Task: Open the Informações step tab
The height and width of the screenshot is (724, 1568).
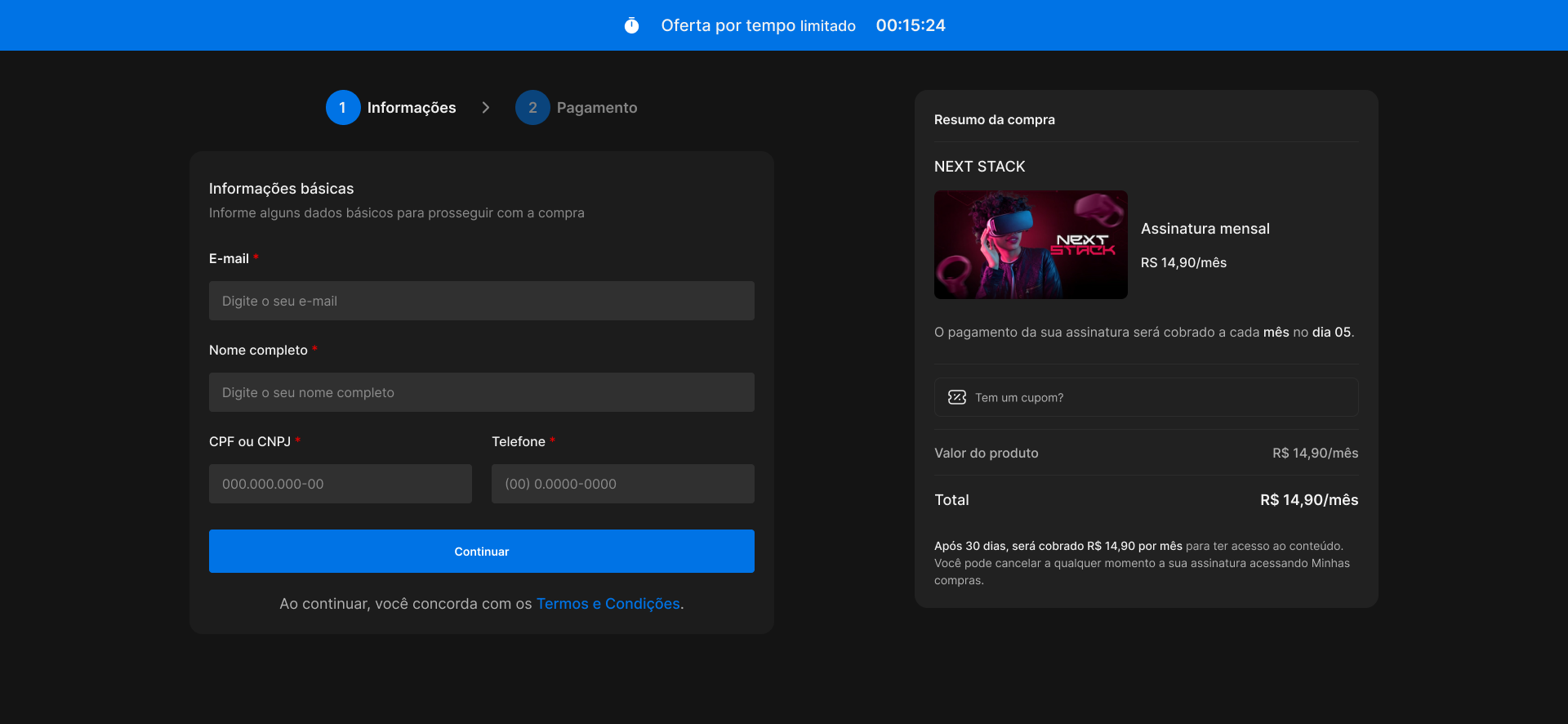Action: [x=391, y=108]
